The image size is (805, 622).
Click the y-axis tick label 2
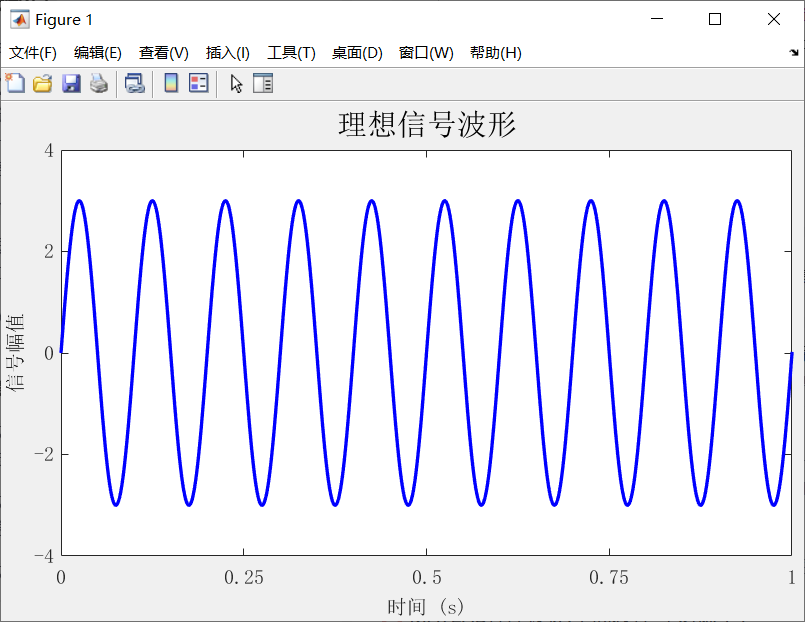click(x=49, y=252)
